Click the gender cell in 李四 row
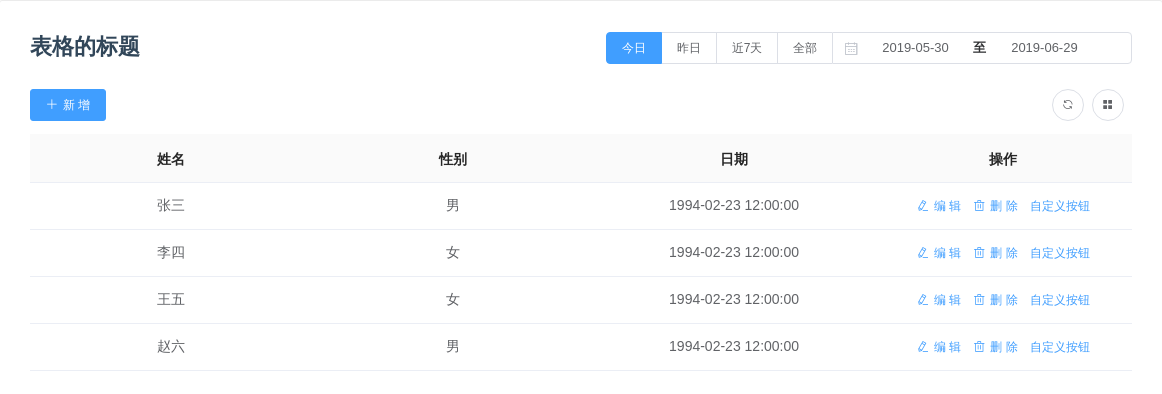The width and height of the screenshot is (1162, 394). (453, 253)
